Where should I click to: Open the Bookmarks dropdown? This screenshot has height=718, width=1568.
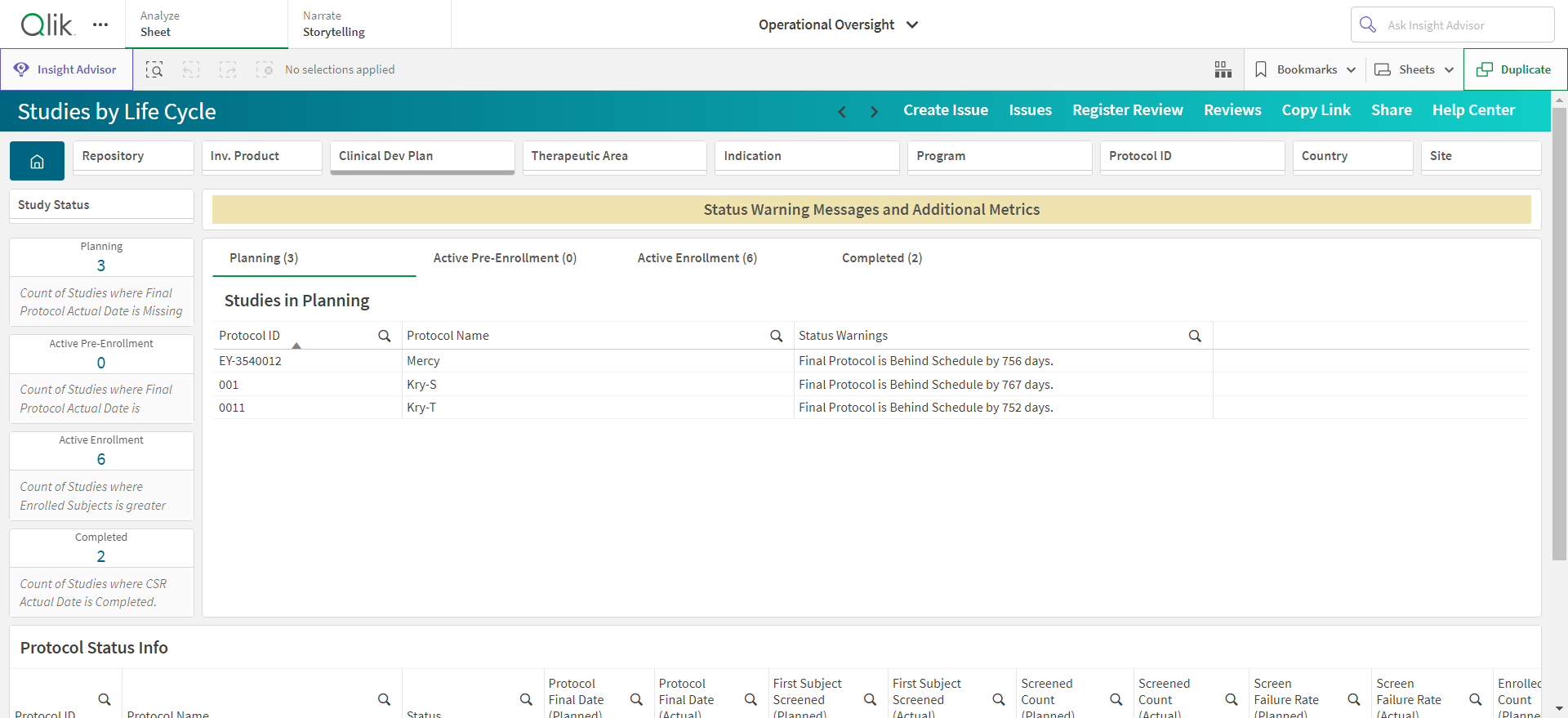point(1305,69)
